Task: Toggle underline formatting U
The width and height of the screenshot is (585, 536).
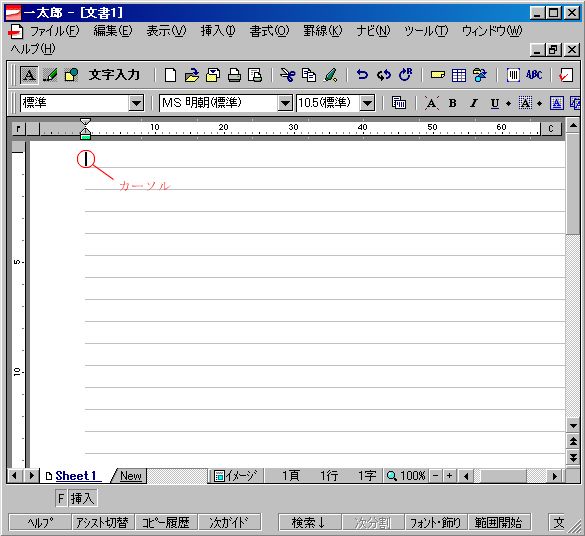Action: (x=495, y=103)
